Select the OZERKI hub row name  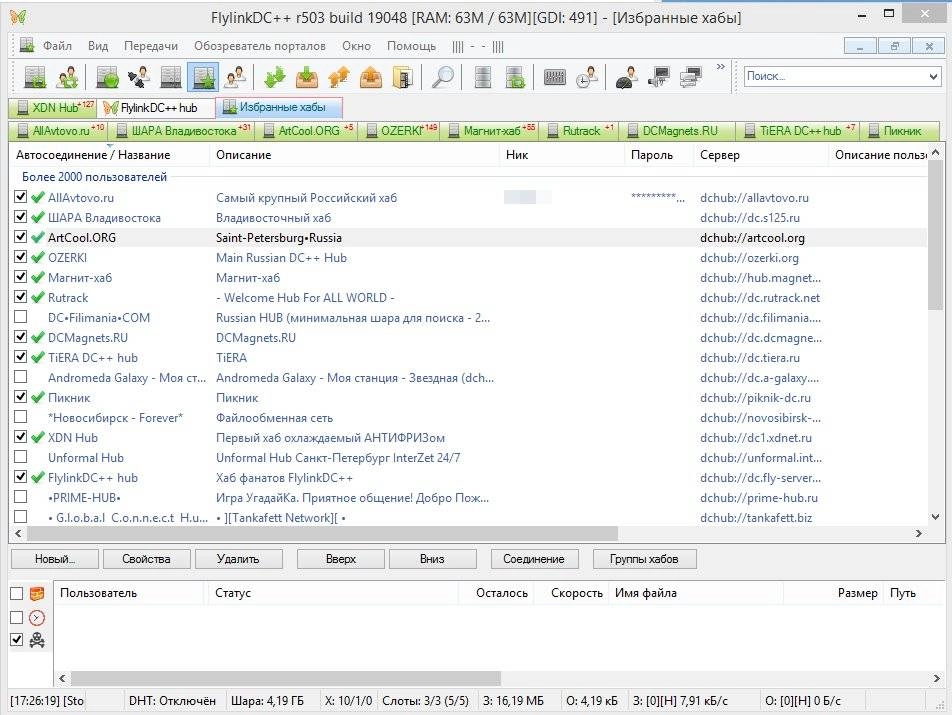click(67, 257)
